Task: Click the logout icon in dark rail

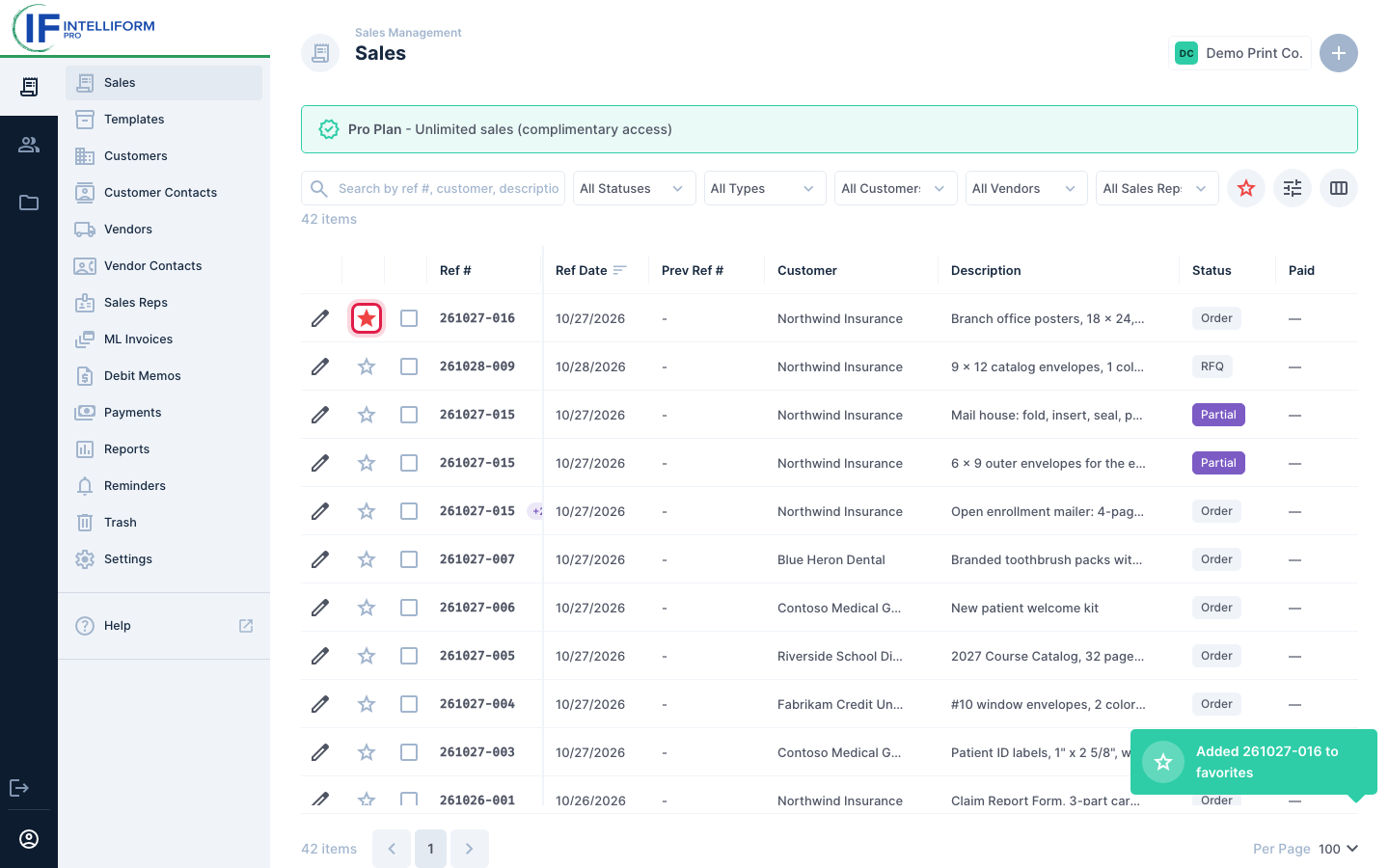Action: 19,788
